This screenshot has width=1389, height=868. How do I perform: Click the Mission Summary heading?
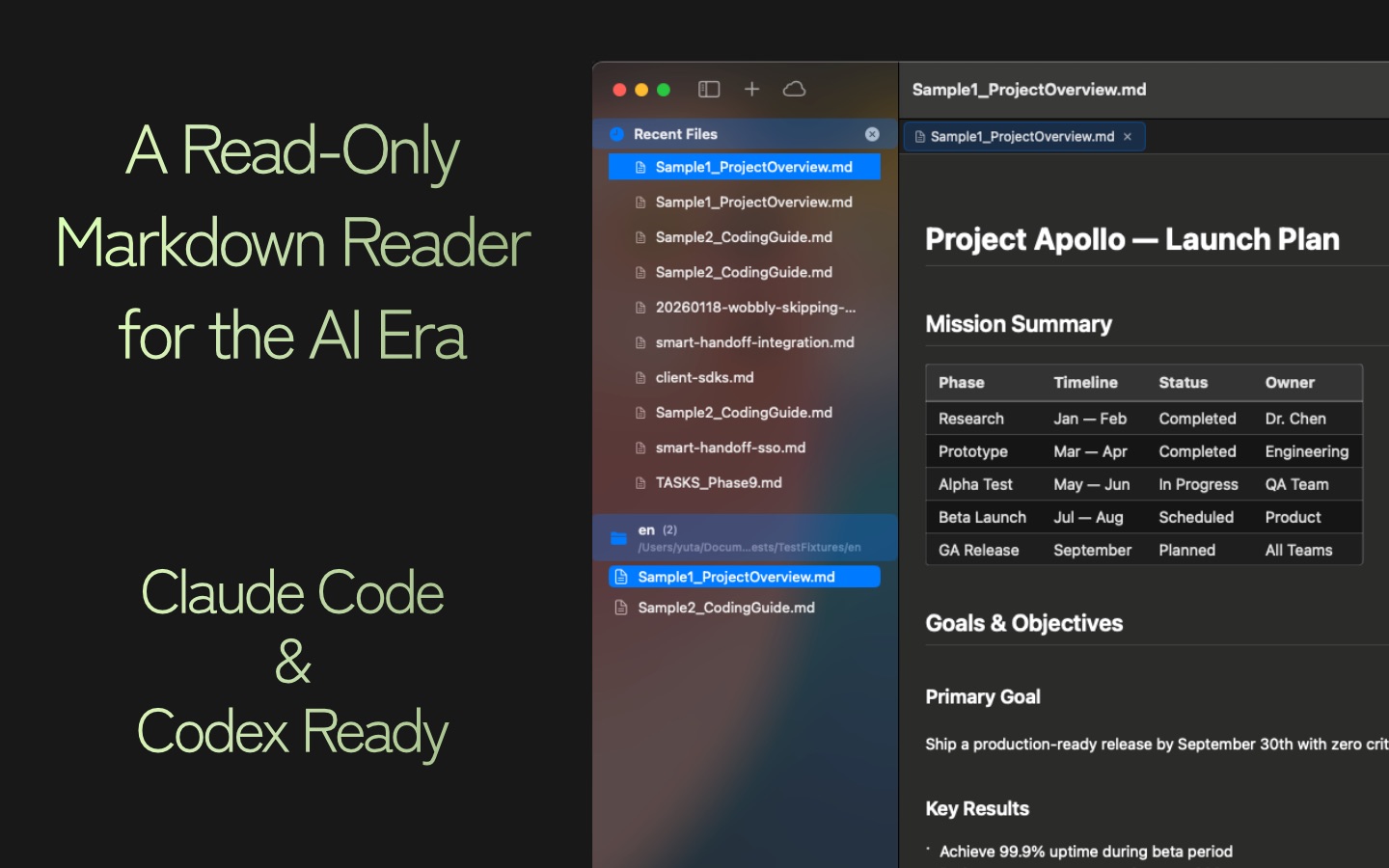coord(1019,324)
